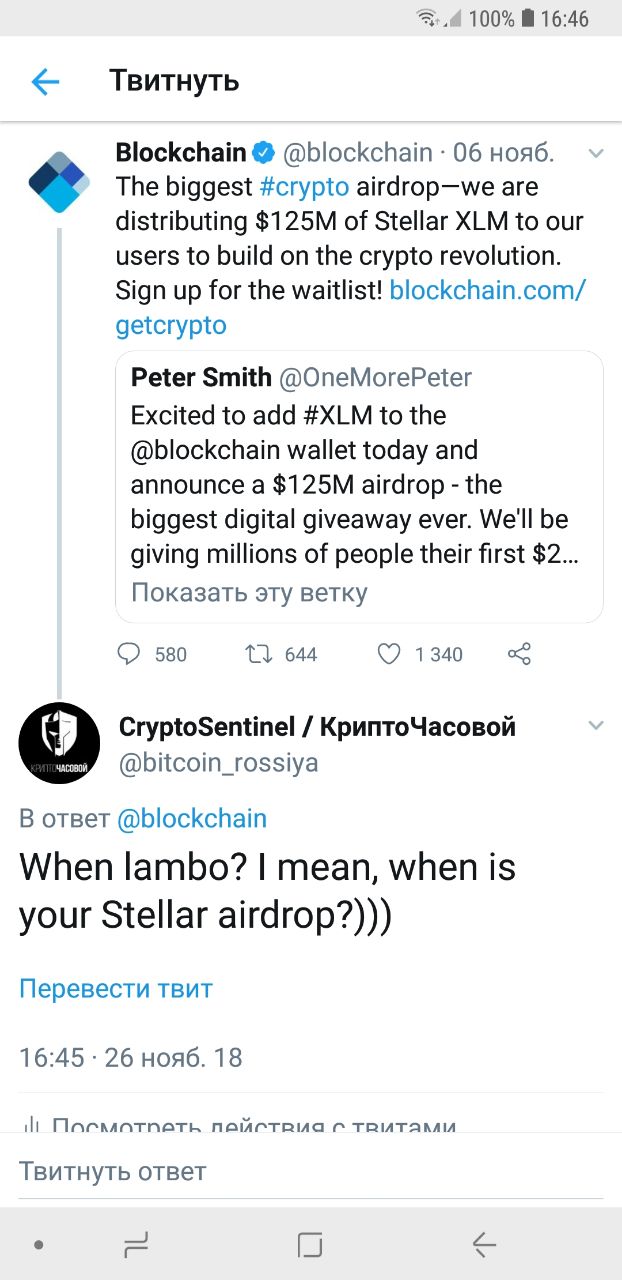Screen dimensions: 622x1280
Task: Tap the 'Твитнуть ответ' reply field
Action: tap(311, 1171)
